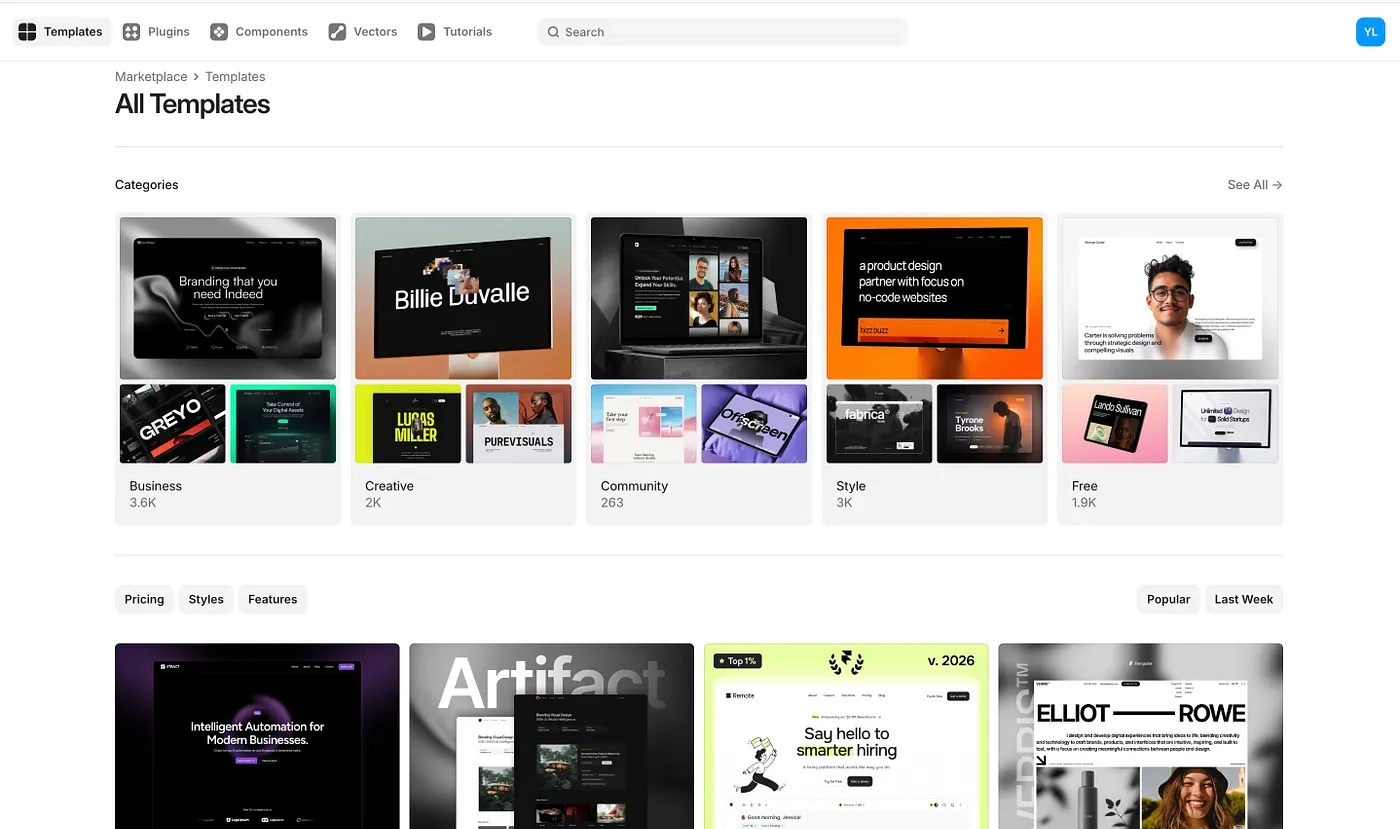Select the Tyrone Brooks template thumbnail
The height and width of the screenshot is (829, 1400).
(x=990, y=424)
